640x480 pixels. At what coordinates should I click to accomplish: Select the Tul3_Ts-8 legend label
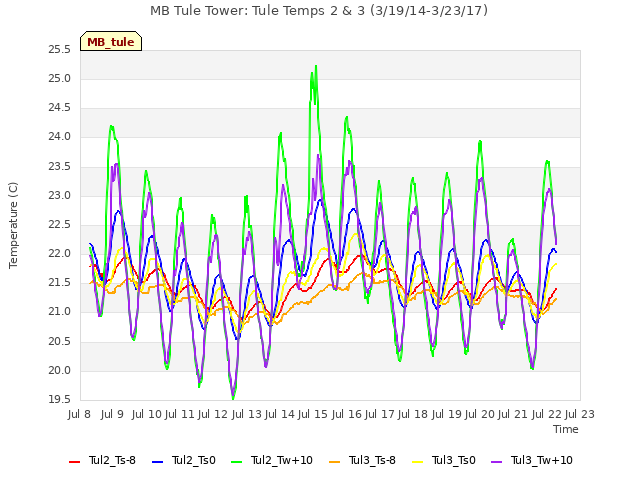[372, 460]
